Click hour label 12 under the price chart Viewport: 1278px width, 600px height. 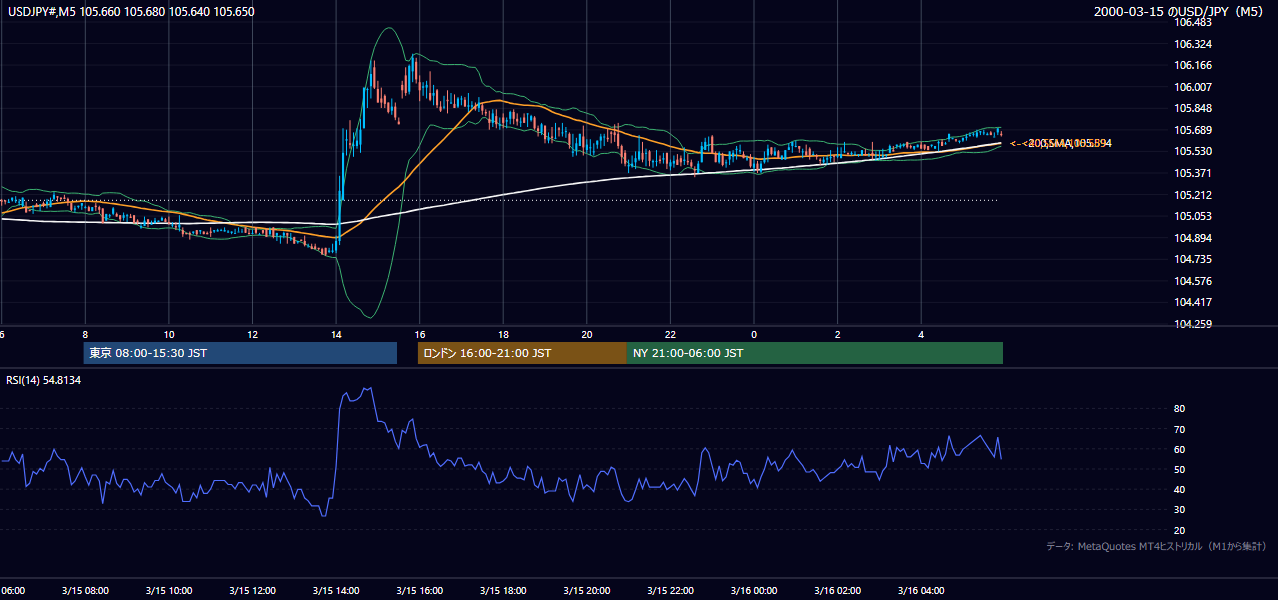(253, 334)
